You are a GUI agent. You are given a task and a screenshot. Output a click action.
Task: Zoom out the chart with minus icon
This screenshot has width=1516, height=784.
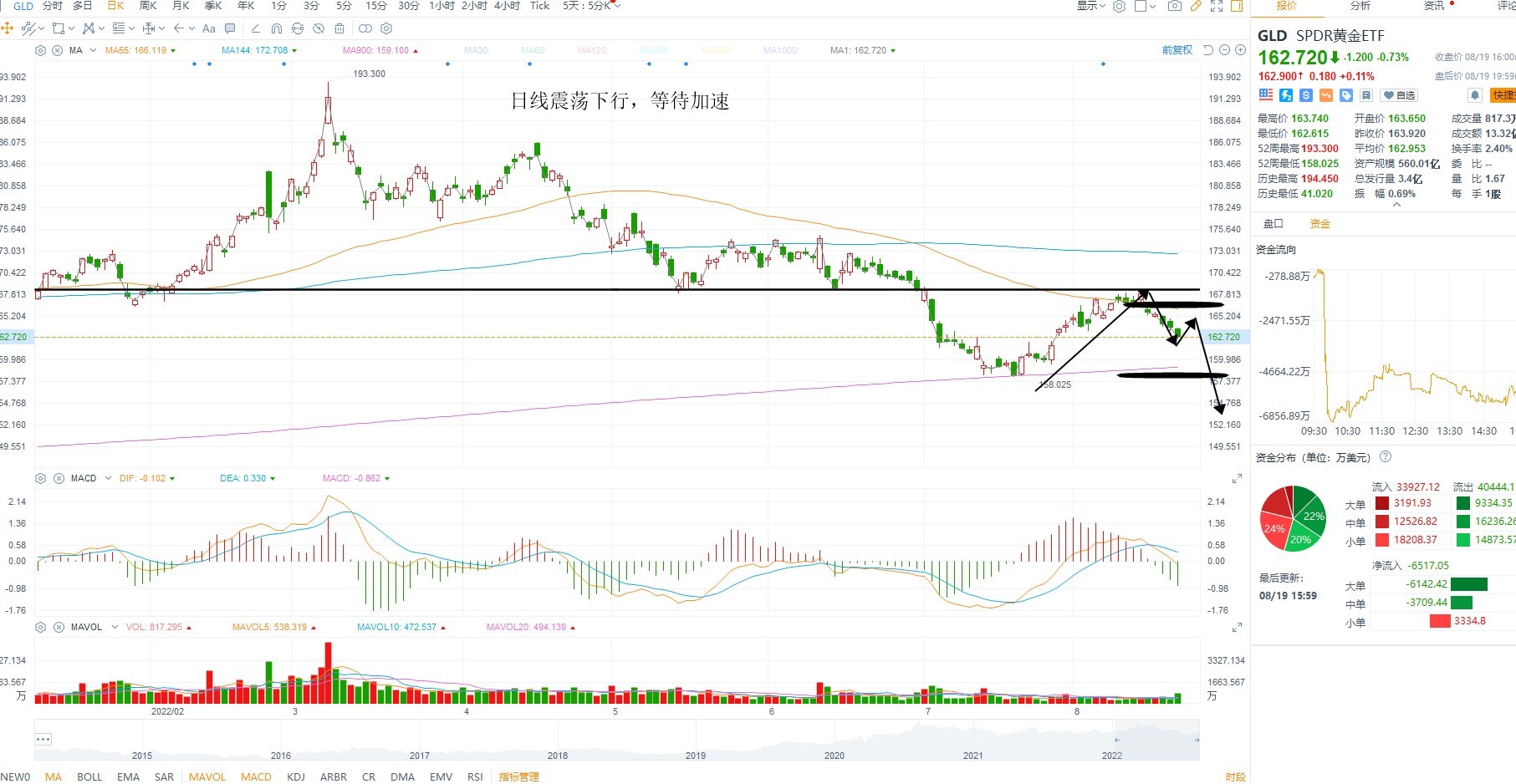click(x=1225, y=50)
